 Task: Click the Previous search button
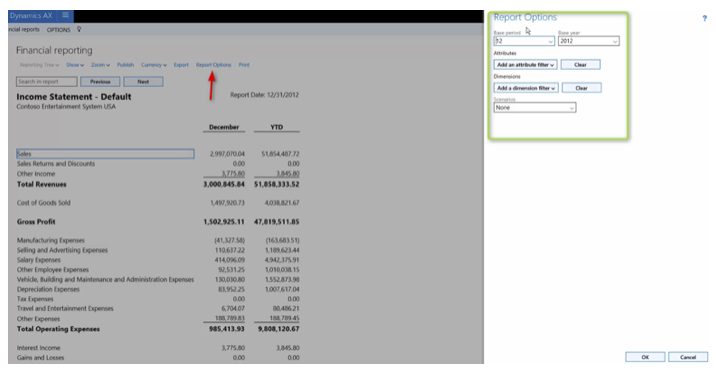click(x=100, y=82)
